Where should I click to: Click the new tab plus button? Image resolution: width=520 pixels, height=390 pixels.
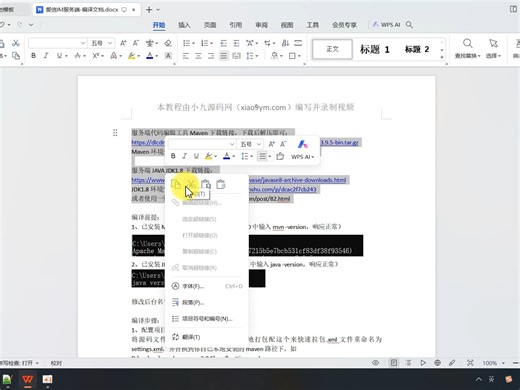tap(149, 10)
